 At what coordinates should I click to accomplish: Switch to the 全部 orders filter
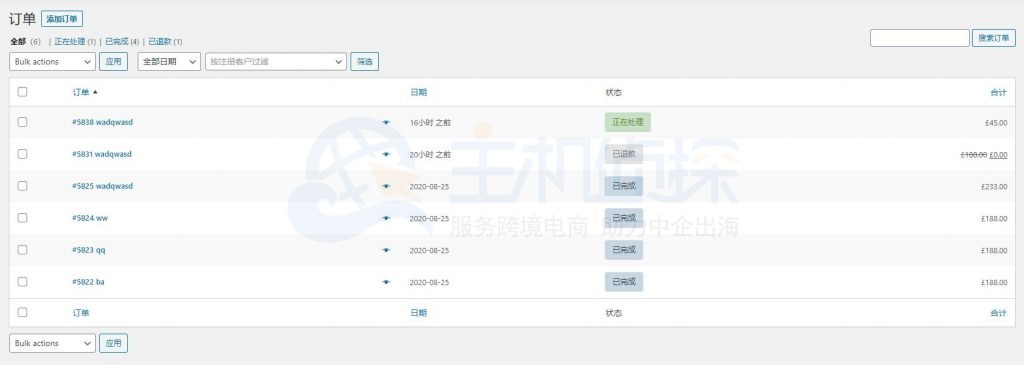pos(18,42)
